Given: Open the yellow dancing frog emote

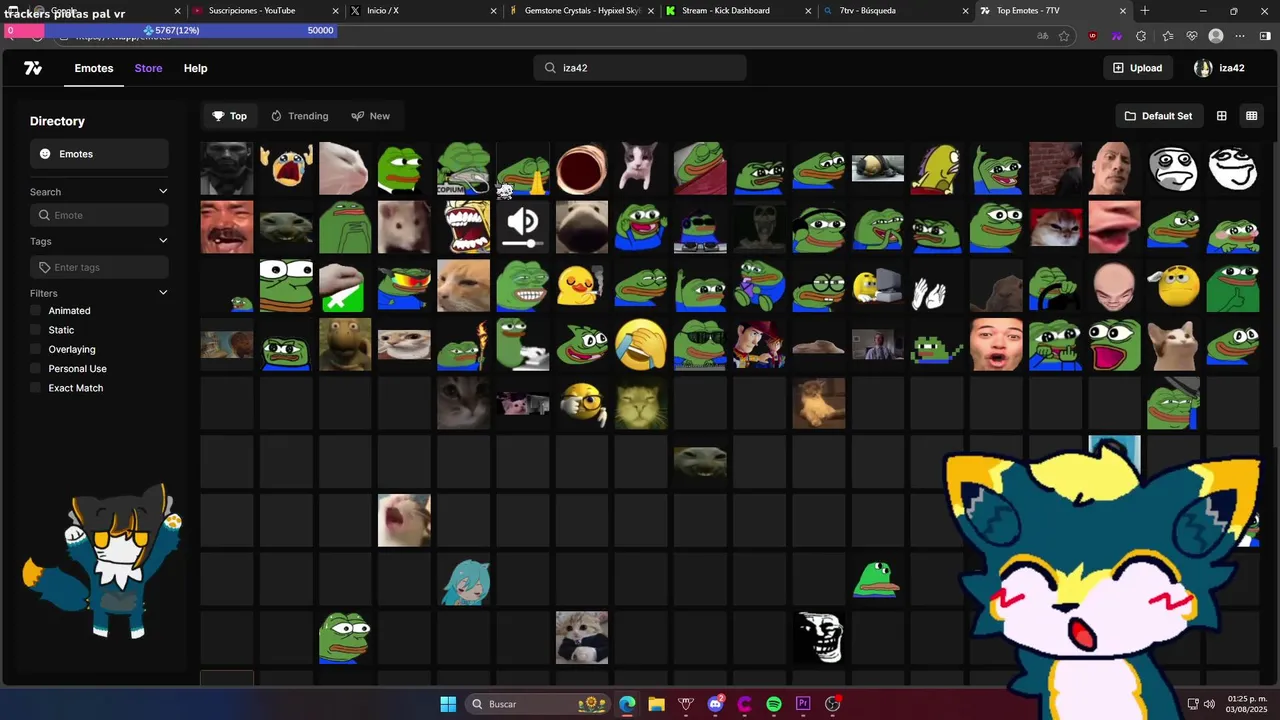Looking at the screenshot, I should tap(937, 168).
